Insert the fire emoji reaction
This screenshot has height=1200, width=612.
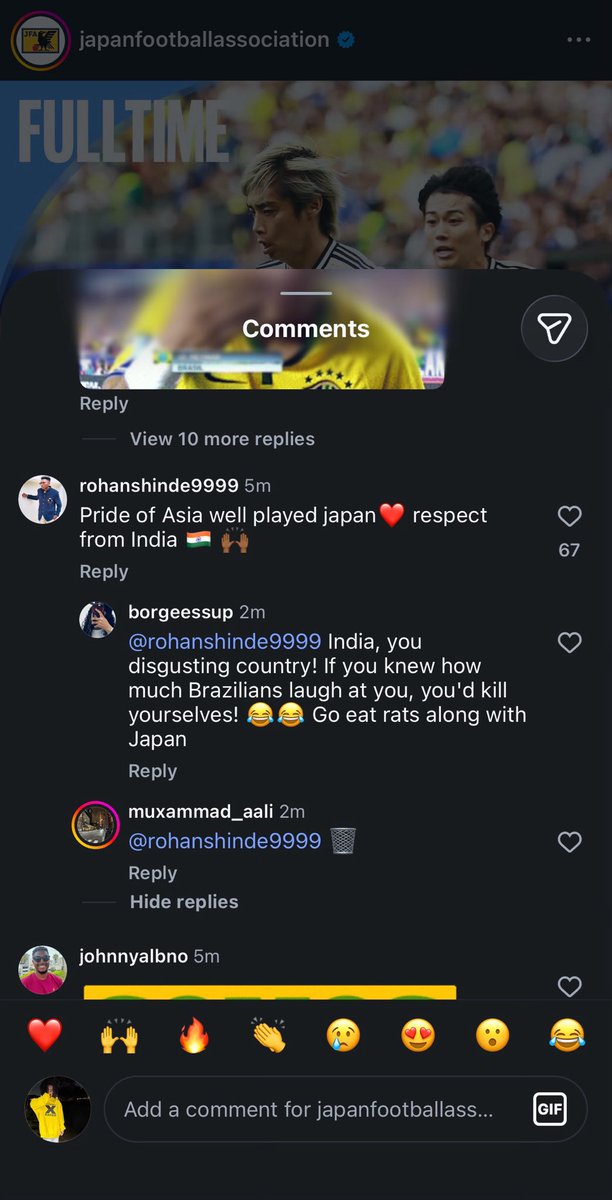tap(194, 1035)
